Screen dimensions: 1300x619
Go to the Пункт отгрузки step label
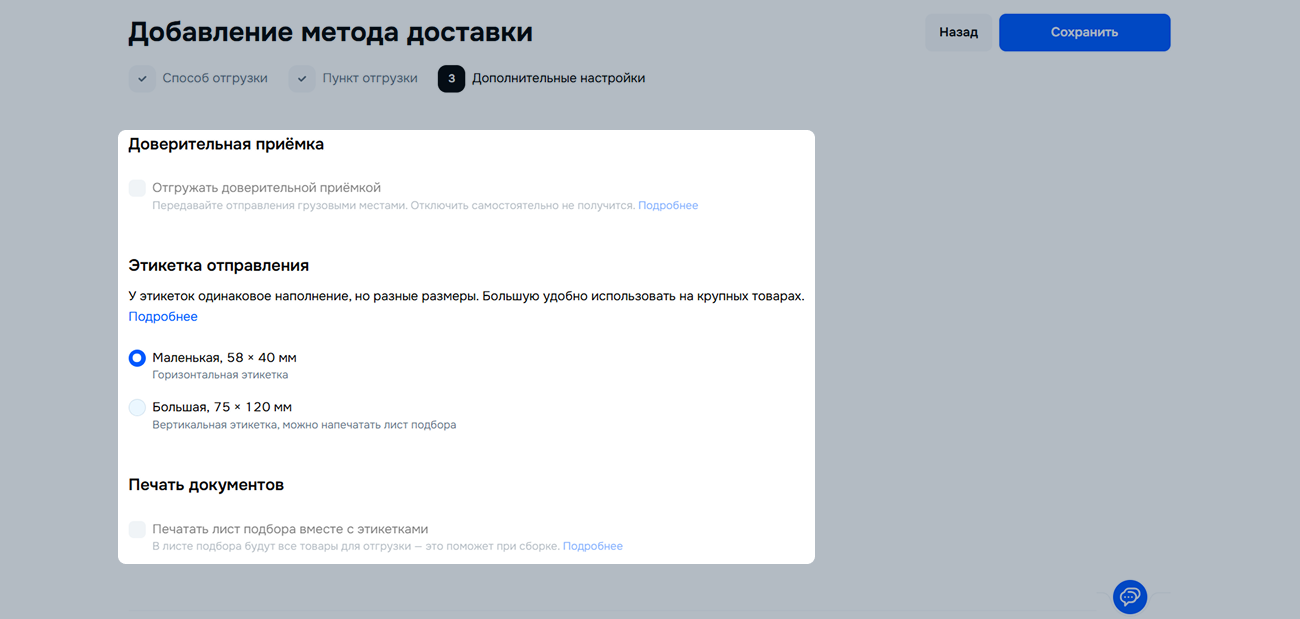point(370,78)
